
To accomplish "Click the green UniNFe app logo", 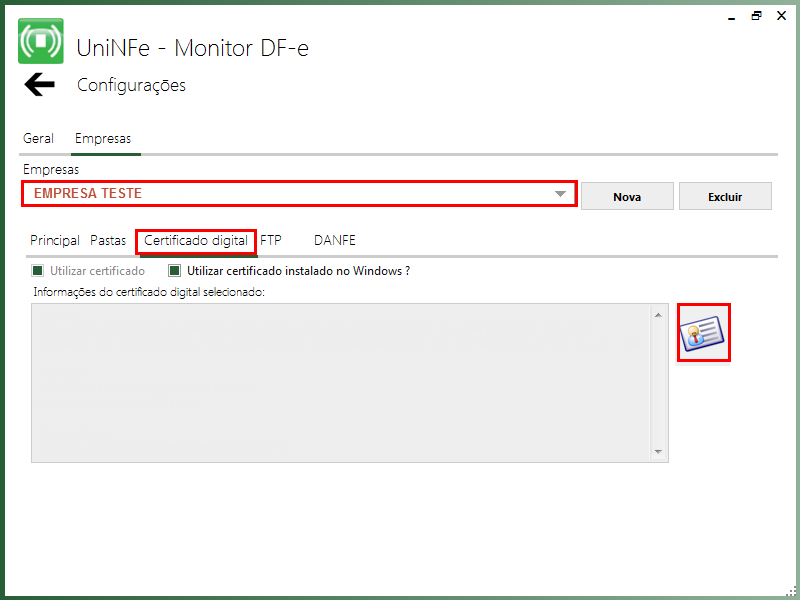I will point(41,41).
